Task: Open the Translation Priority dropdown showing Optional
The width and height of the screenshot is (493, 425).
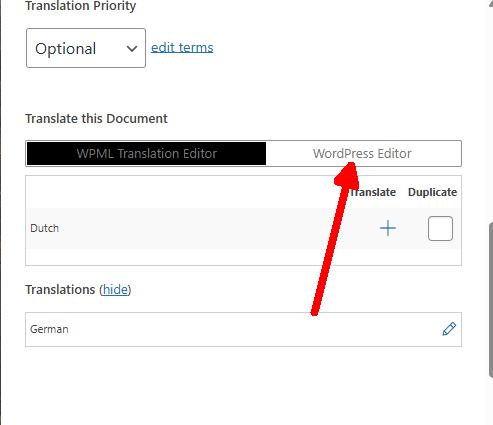Action: tap(86, 48)
